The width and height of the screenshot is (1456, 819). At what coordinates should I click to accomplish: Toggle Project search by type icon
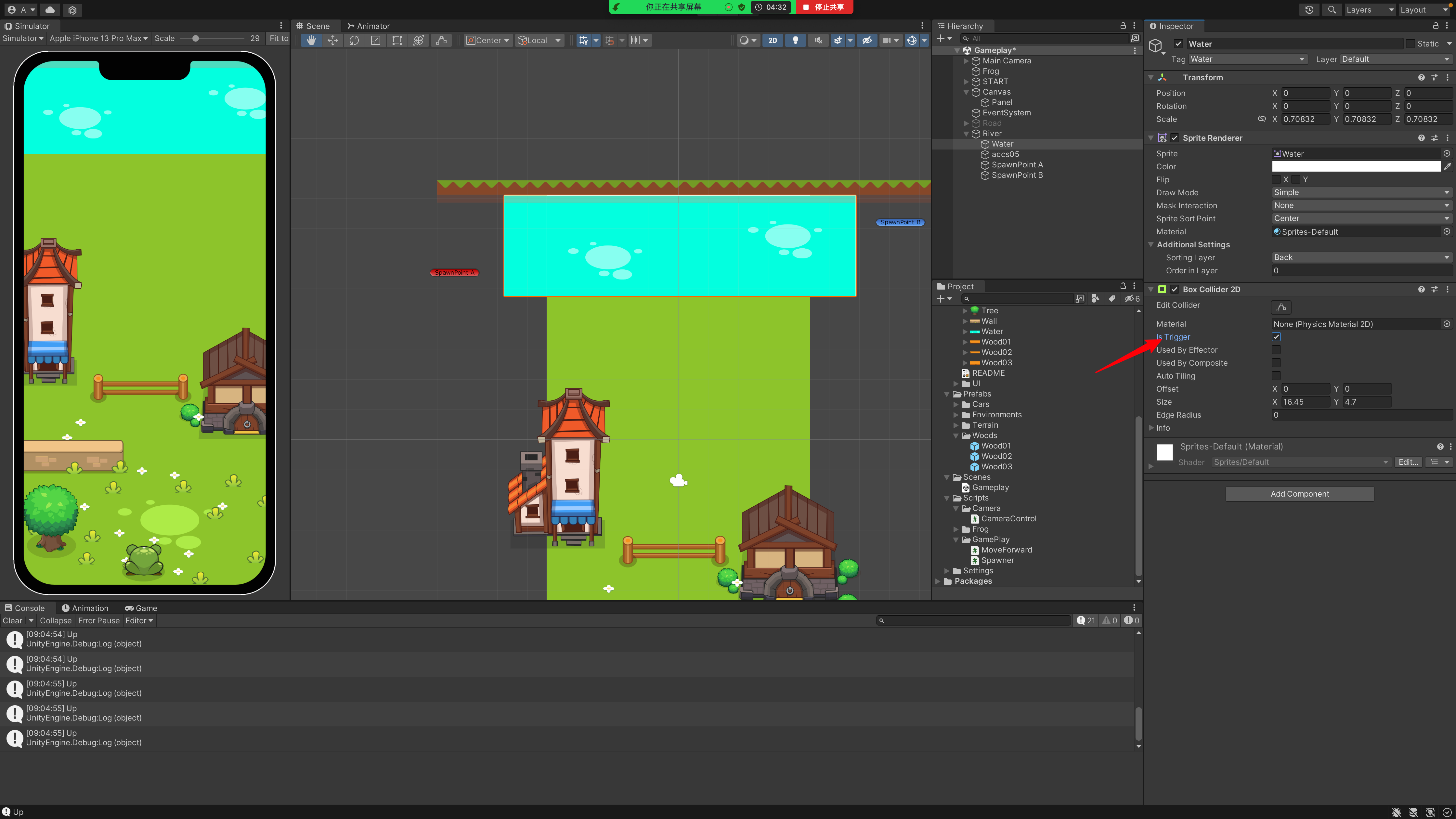click(1095, 298)
